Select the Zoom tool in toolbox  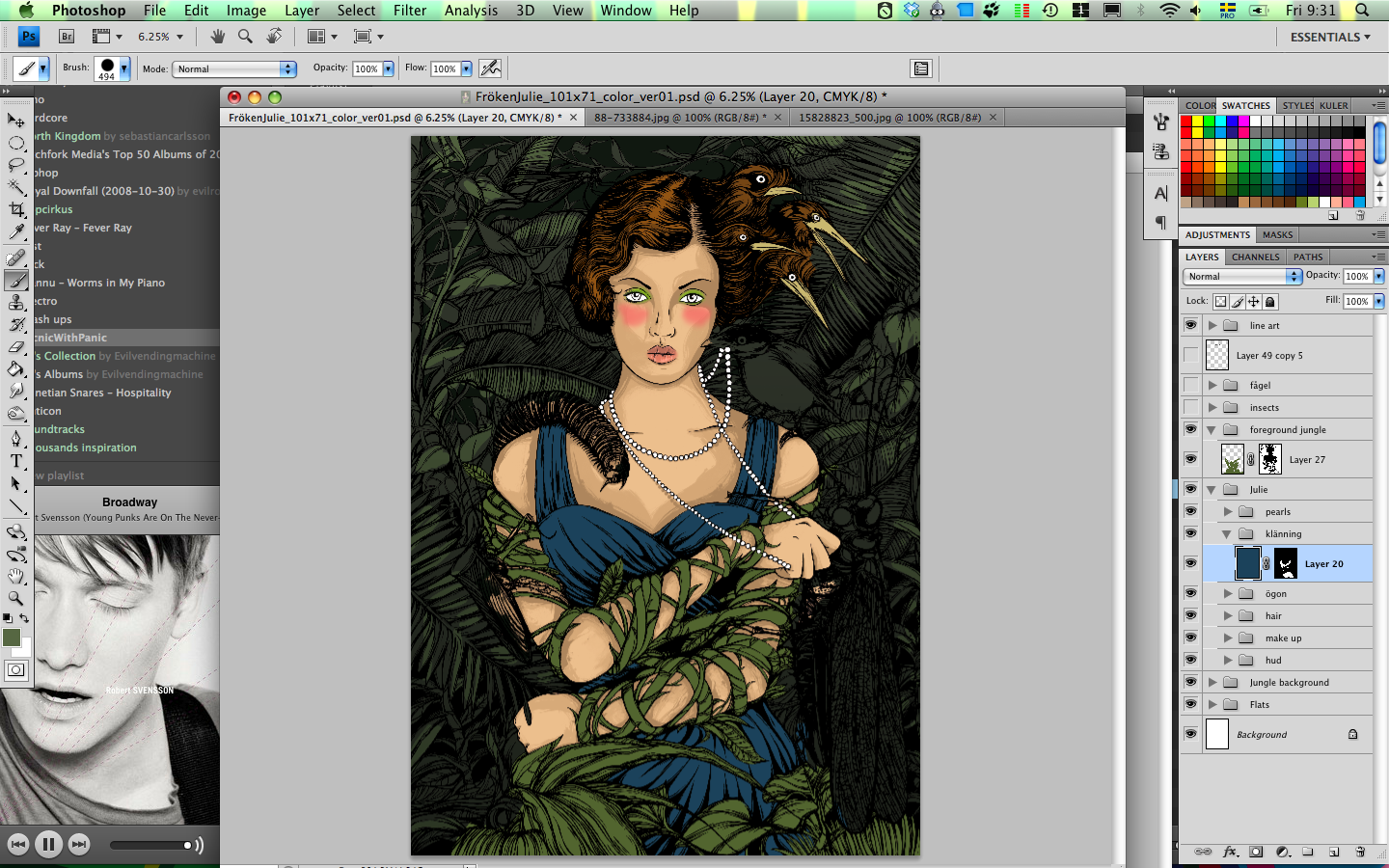15,599
